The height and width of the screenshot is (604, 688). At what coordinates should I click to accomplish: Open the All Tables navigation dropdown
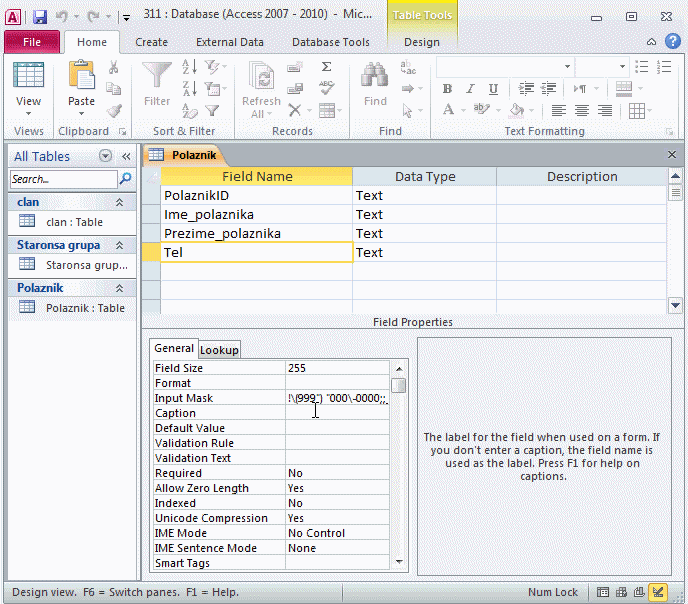106,156
